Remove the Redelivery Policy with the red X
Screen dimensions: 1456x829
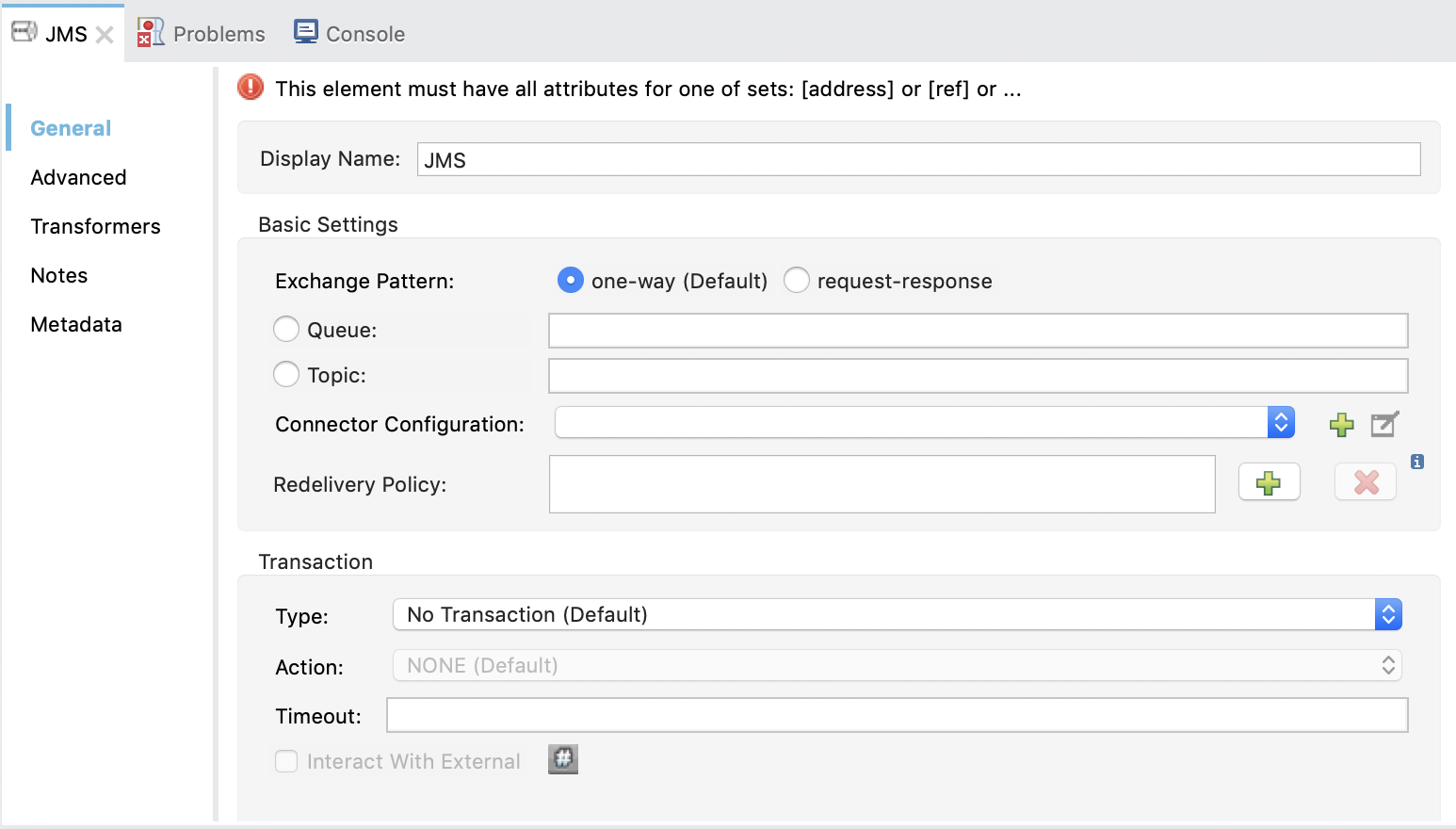pos(1365,481)
